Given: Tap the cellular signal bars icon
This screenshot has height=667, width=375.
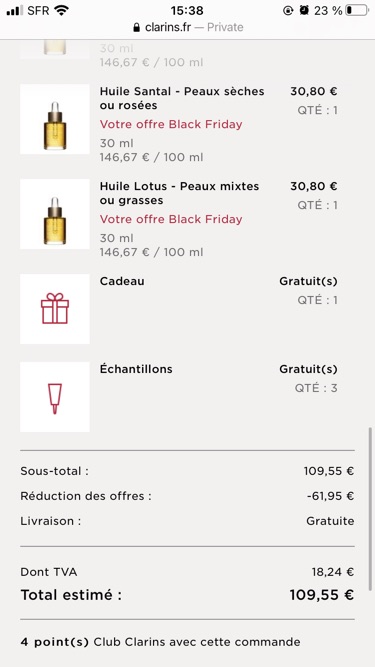Looking at the screenshot, I should point(15,11).
